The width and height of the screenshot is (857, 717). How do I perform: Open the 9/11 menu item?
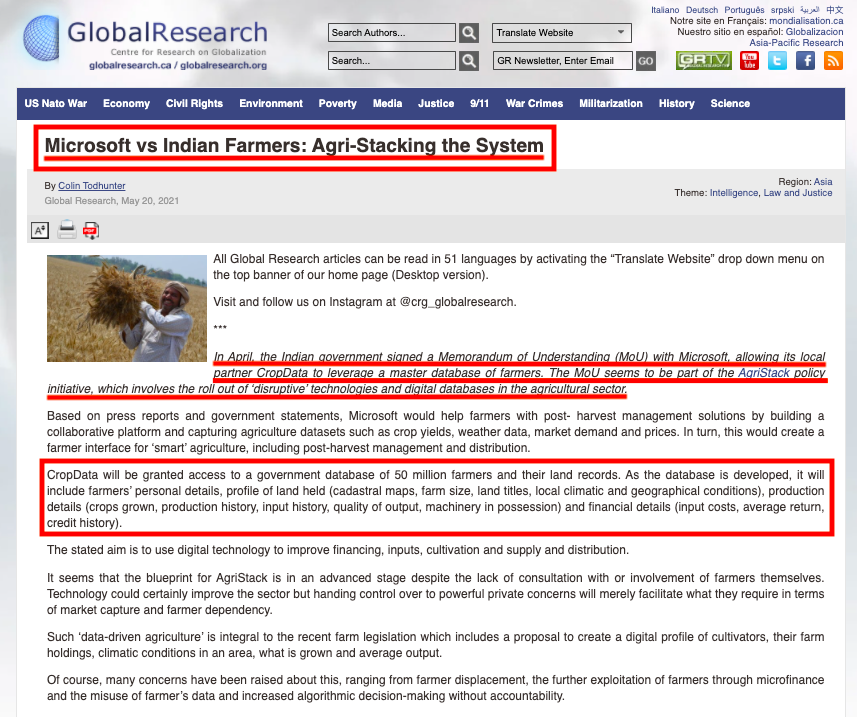coord(479,103)
